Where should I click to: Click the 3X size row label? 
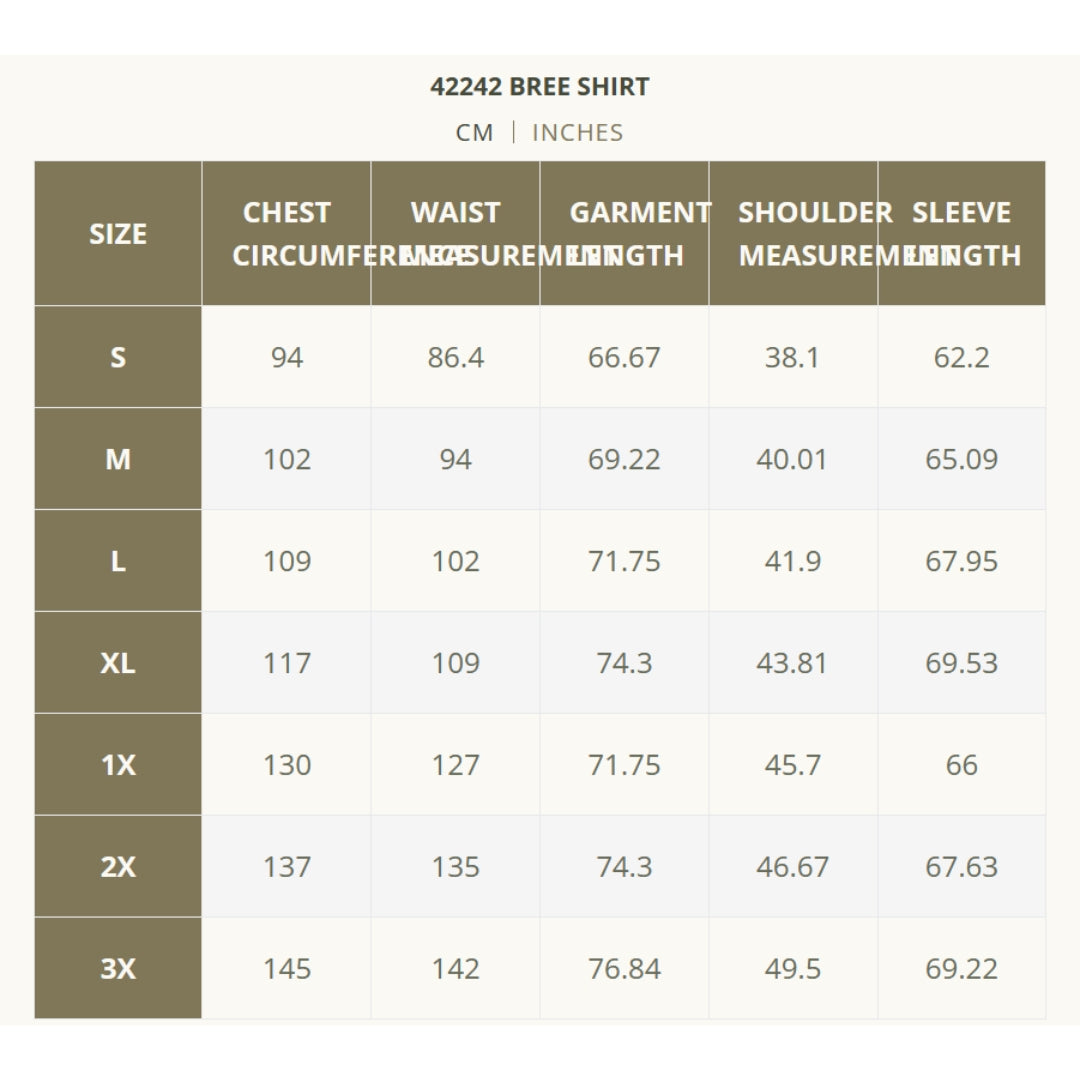118,968
